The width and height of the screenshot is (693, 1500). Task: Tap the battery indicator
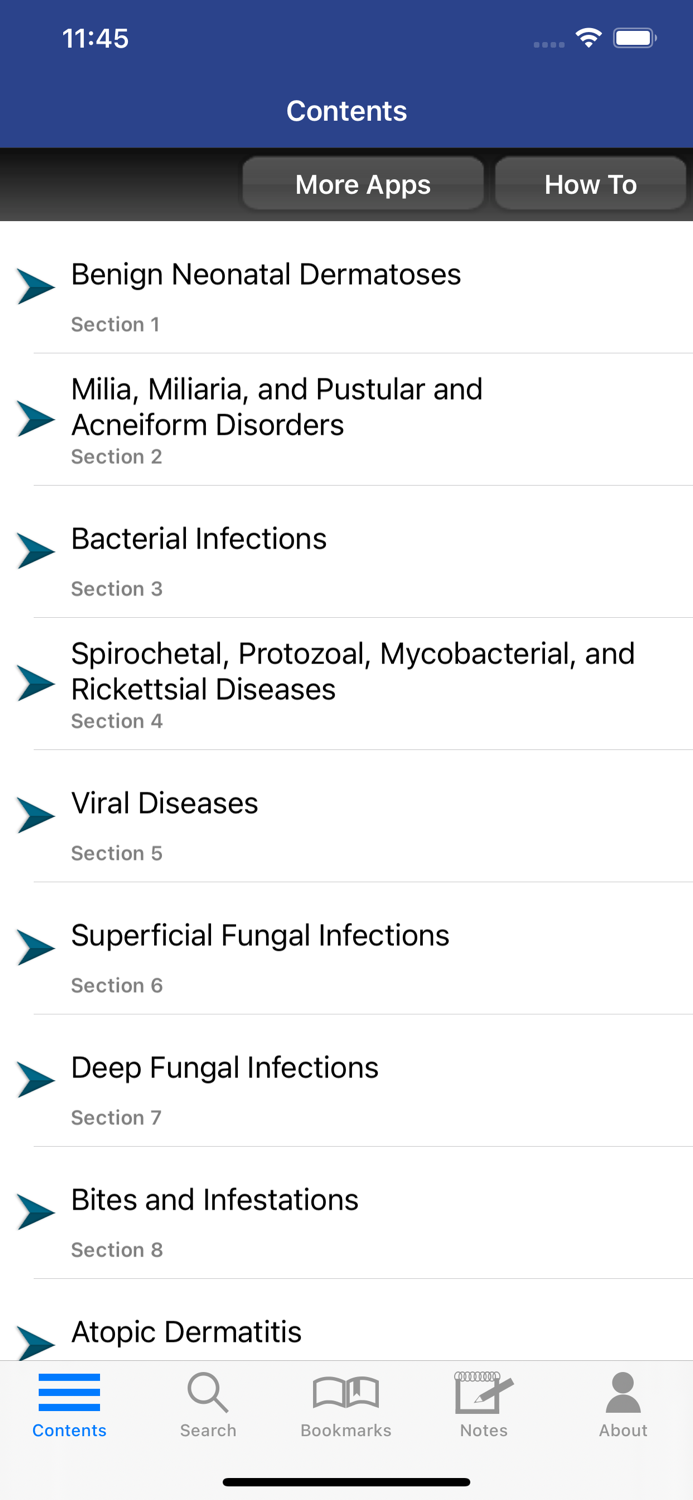pos(634,37)
